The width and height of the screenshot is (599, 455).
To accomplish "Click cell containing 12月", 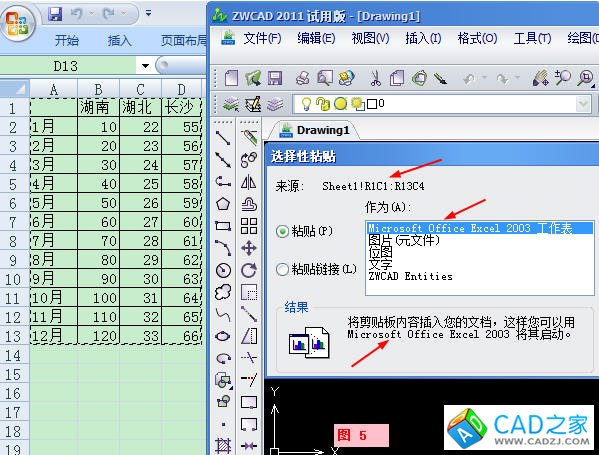I will tap(53, 335).
